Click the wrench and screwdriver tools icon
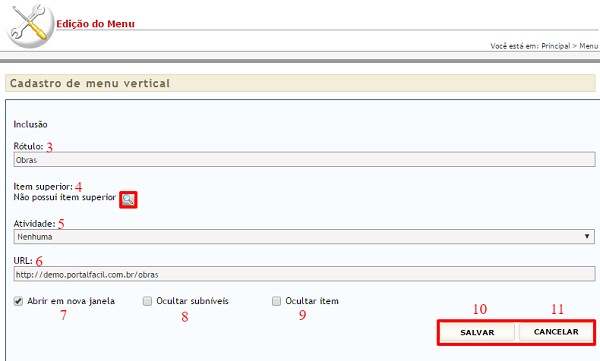Image resolution: width=600 pixels, height=361 pixels. pyautogui.click(x=30, y=25)
